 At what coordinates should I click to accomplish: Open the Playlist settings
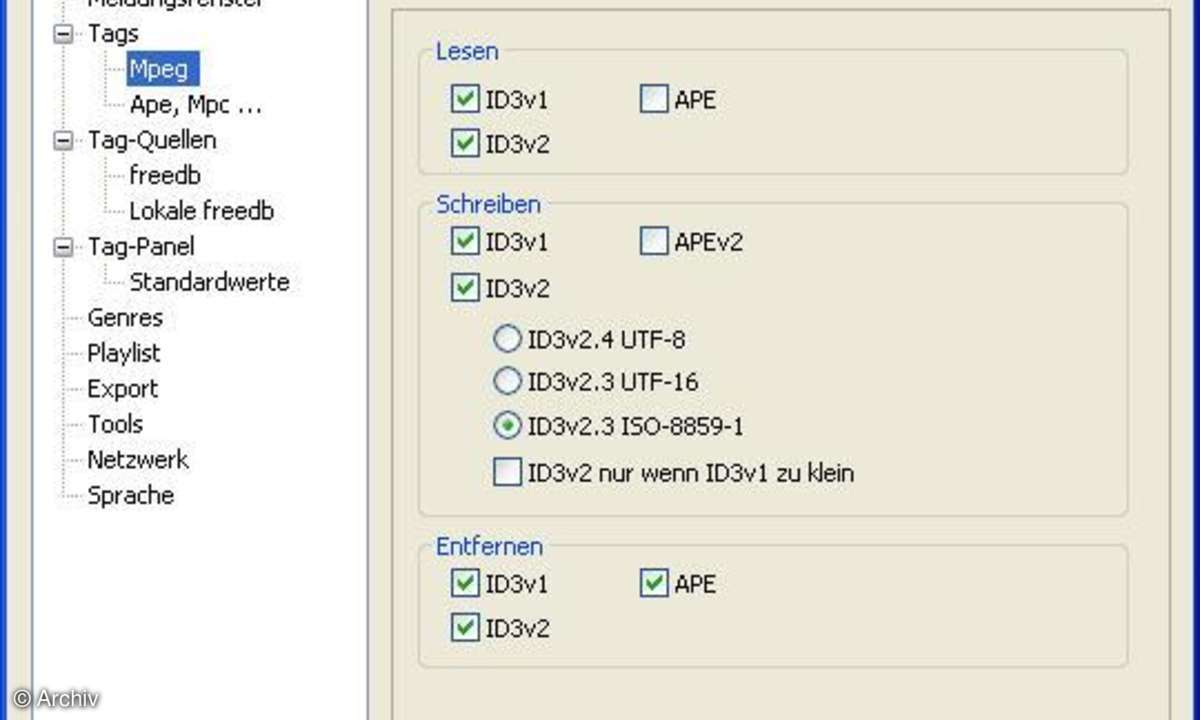click(124, 353)
